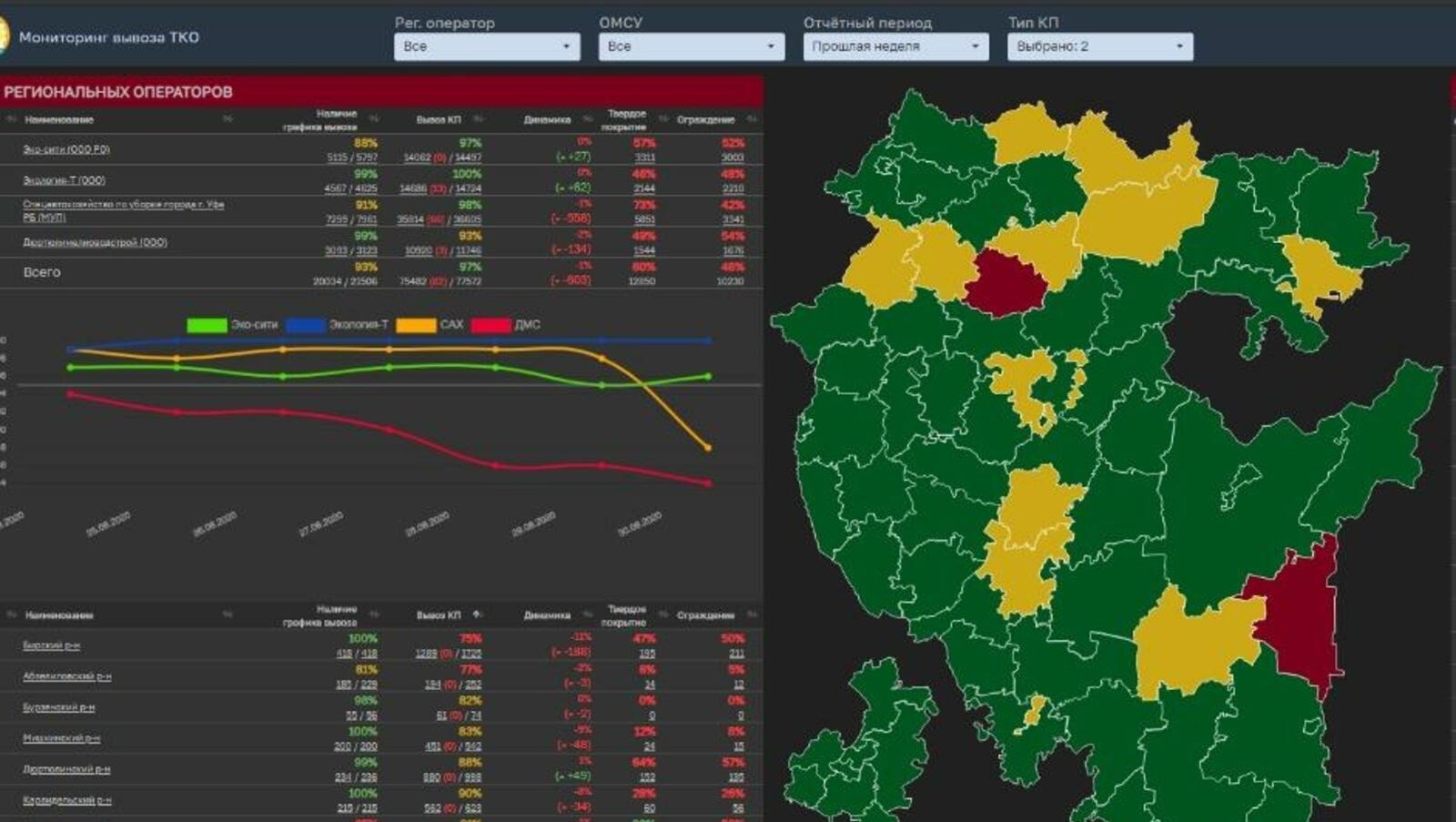Viewport: 1456px width, 822px height.
Task: Open the Эко-сити (ООО РО) operator link
Action: [66, 149]
